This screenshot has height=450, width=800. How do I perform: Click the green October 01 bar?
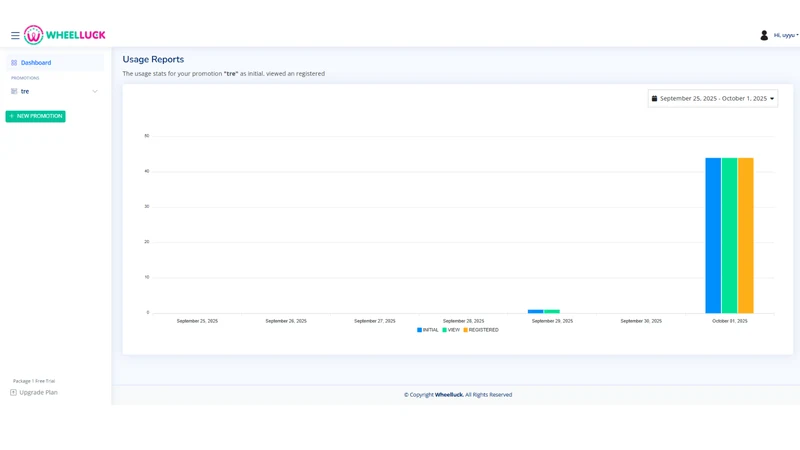pyautogui.click(x=730, y=235)
